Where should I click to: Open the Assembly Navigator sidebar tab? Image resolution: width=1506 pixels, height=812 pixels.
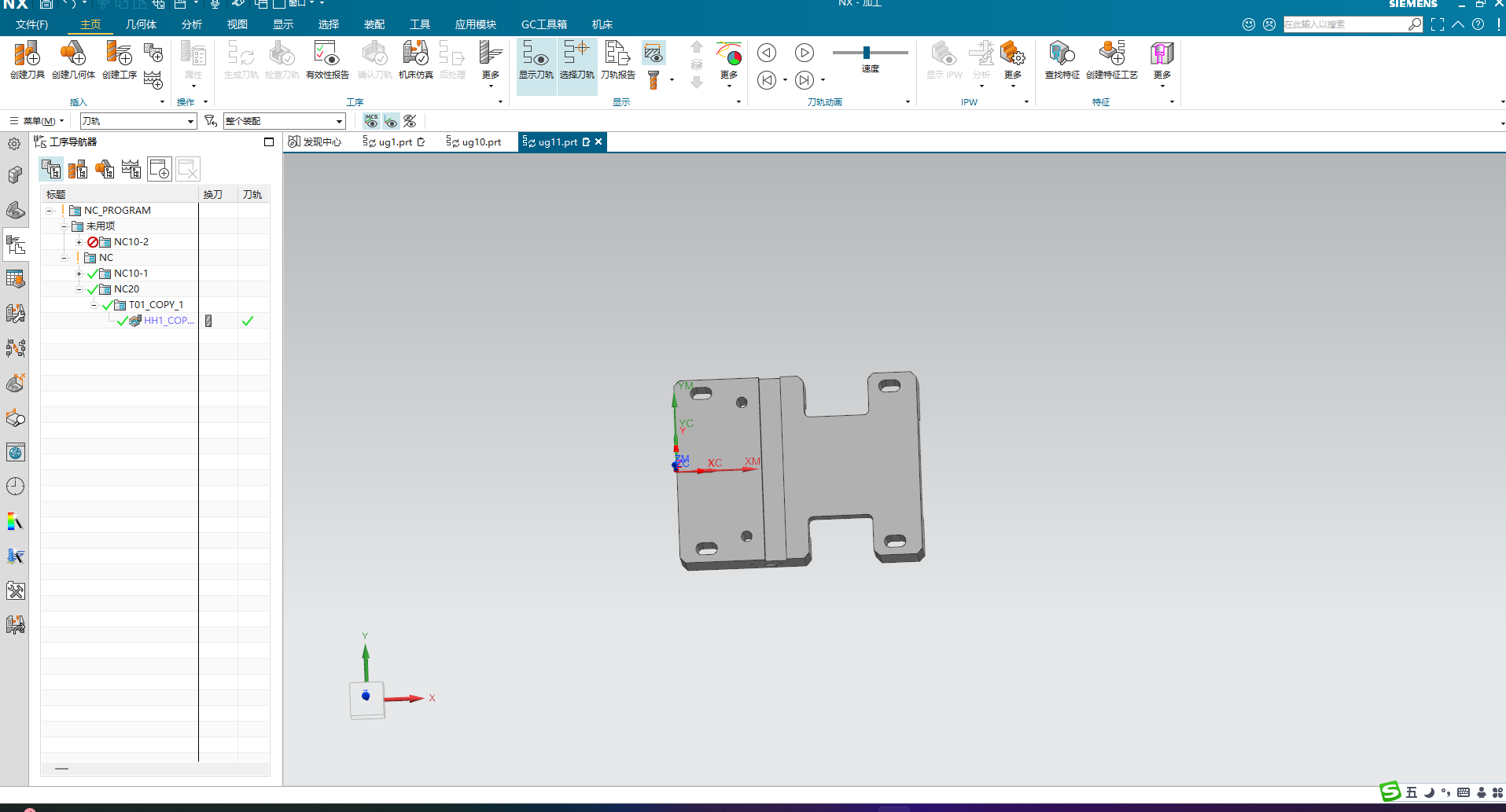15,175
